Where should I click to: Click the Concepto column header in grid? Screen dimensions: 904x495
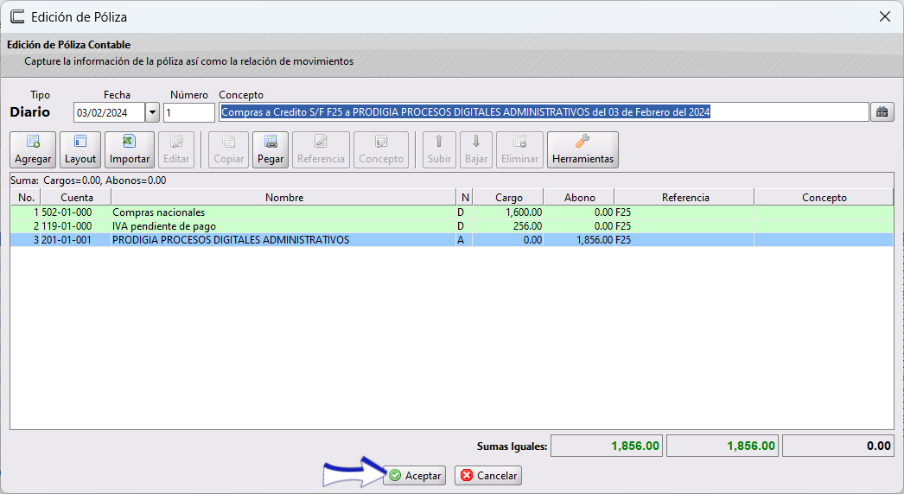click(824, 198)
